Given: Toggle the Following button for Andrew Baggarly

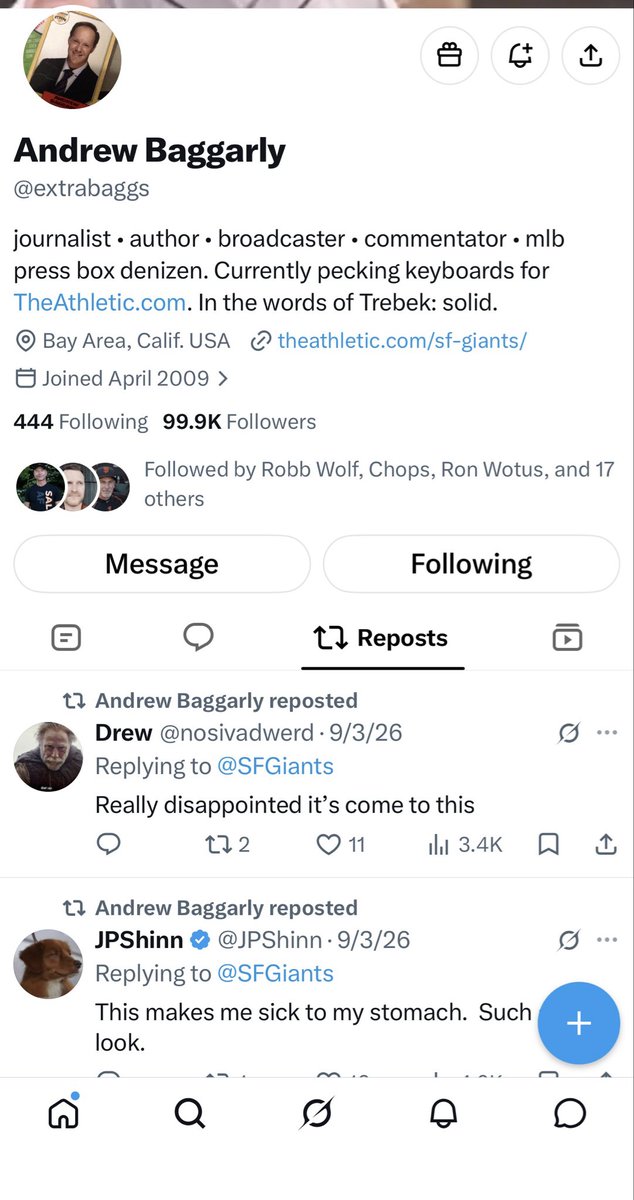Looking at the screenshot, I should click(471, 564).
